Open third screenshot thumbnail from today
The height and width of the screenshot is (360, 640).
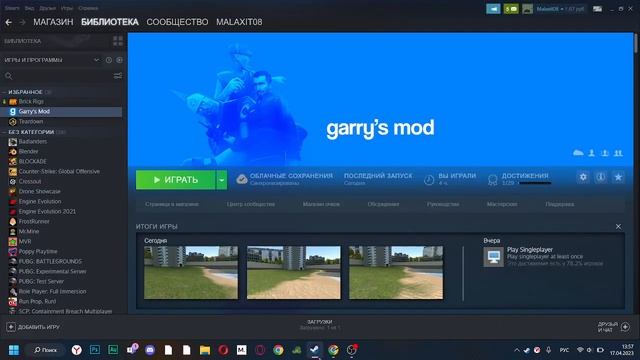(396, 272)
